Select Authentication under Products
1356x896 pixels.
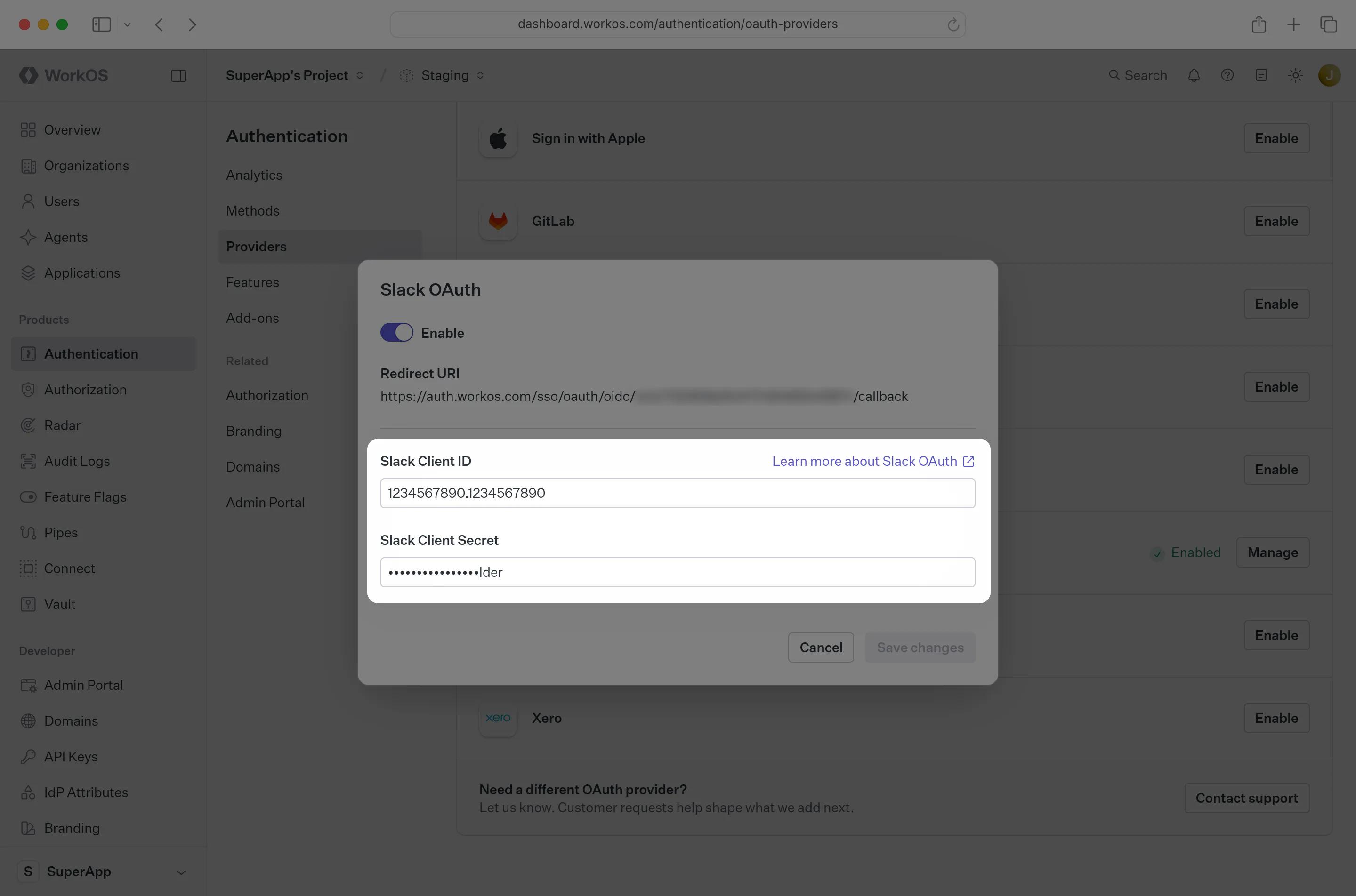pyautogui.click(x=104, y=354)
